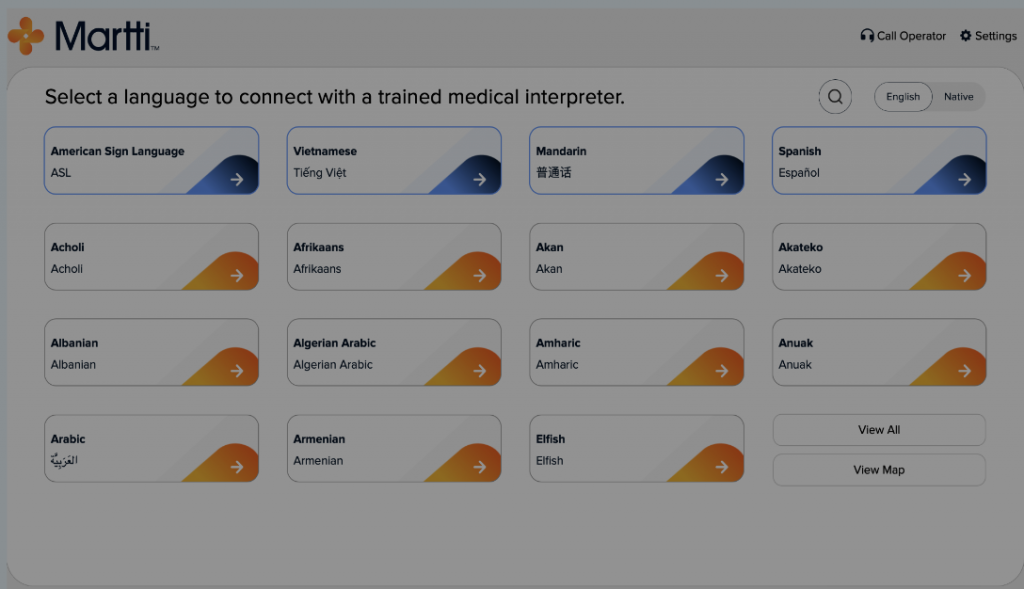Click the arrow on the Spanish card
Screen dimensions: 1024x589
pyautogui.click(x=964, y=180)
